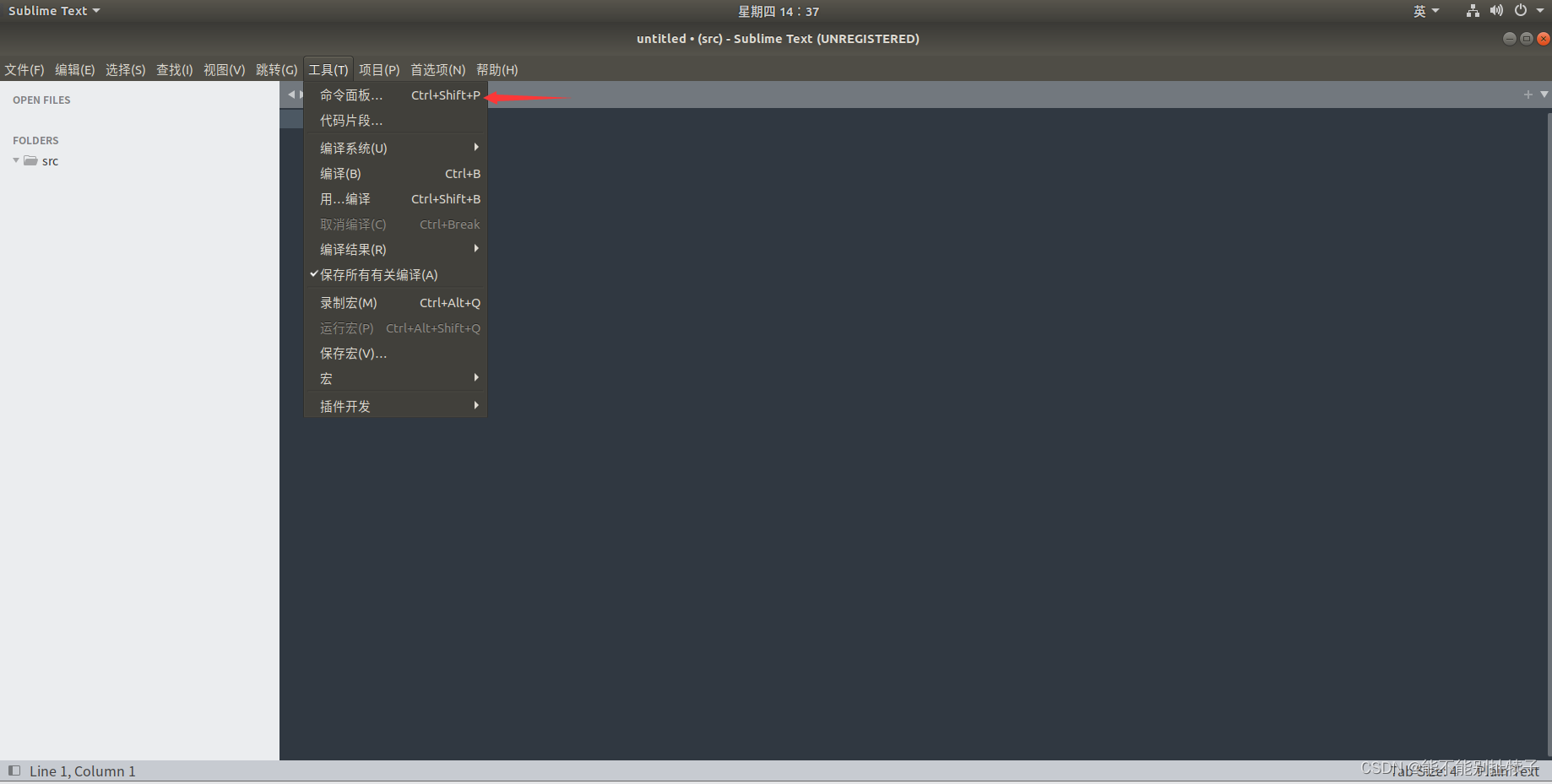Toggle the sidebar using the status bar icon

(13, 770)
